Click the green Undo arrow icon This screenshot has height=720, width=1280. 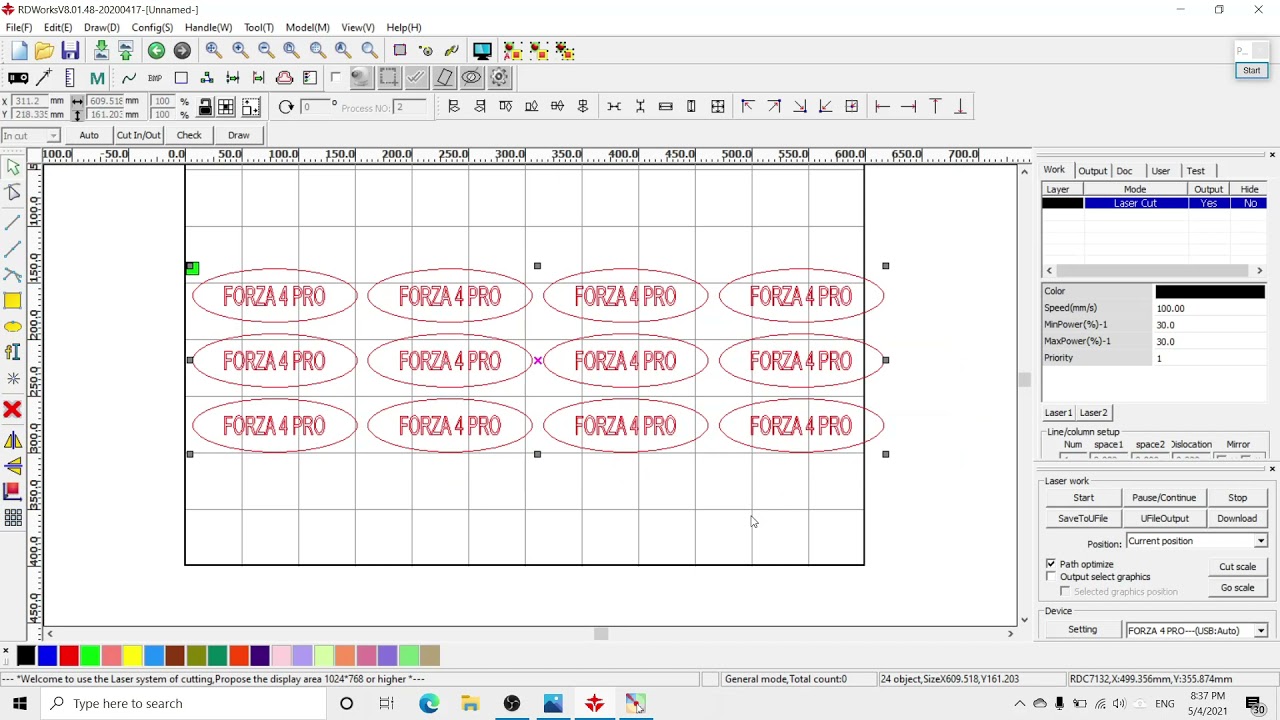[x=156, y=51]
